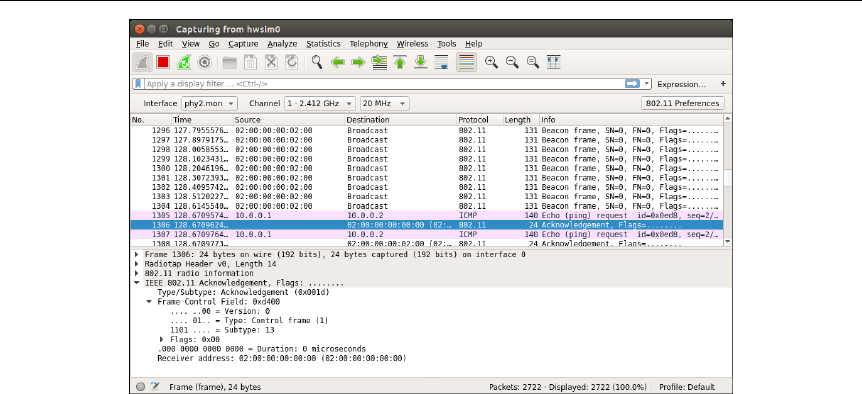Apply display filter blue arrow button
The image size is (862, 394).
(x=632, y=84)
